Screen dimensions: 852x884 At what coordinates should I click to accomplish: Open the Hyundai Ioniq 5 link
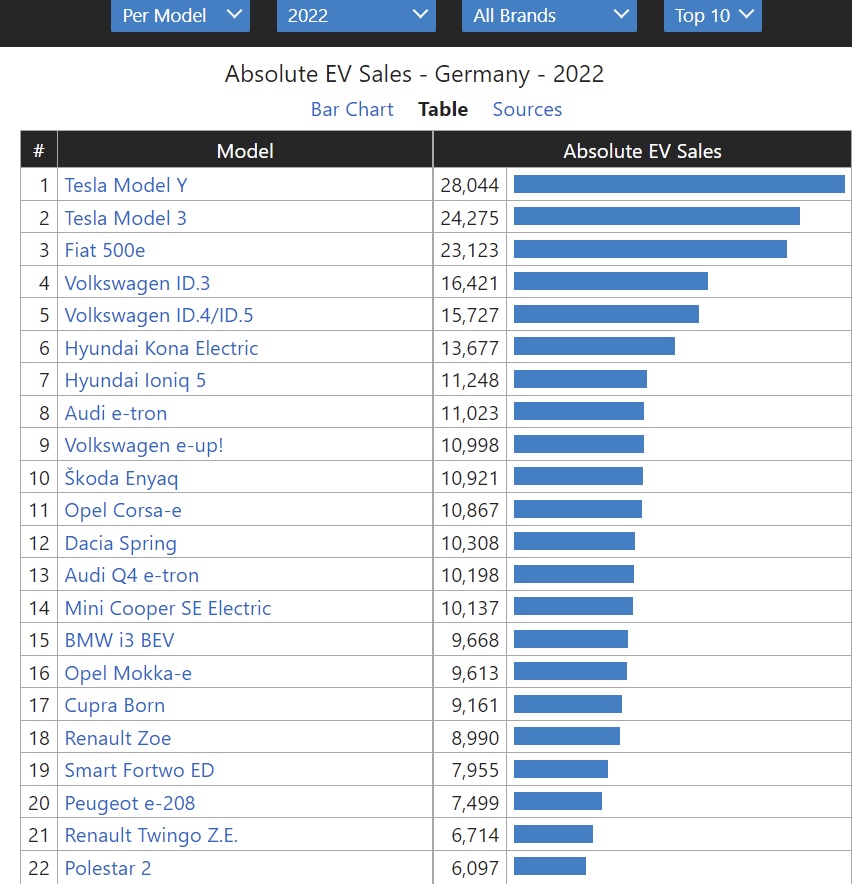[x=135, y=380]
